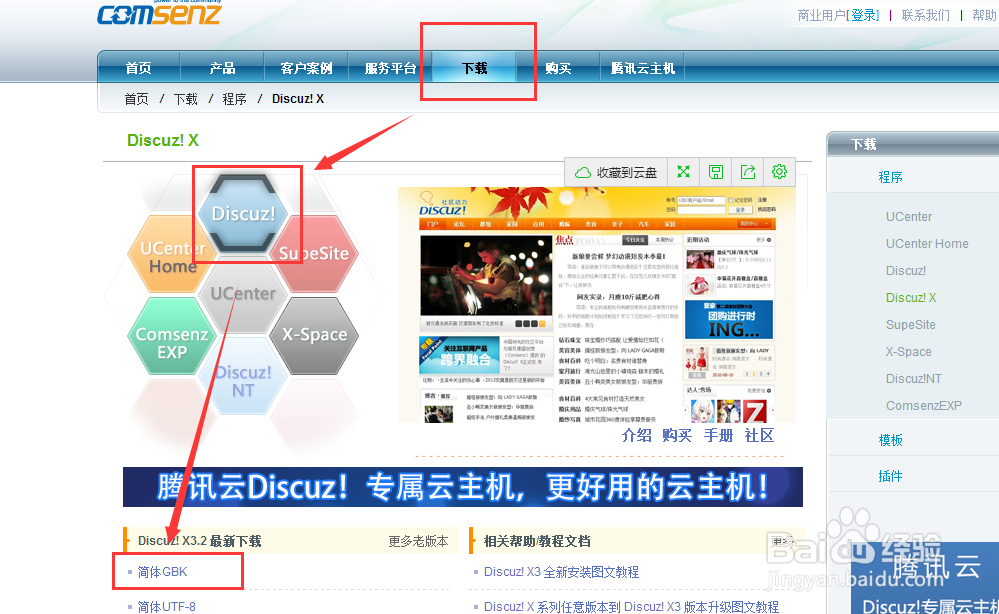Open the Discuz! X3 版本升级图文教程 link
This screenshot has height=614, width=999.
[x=631, y=606]
